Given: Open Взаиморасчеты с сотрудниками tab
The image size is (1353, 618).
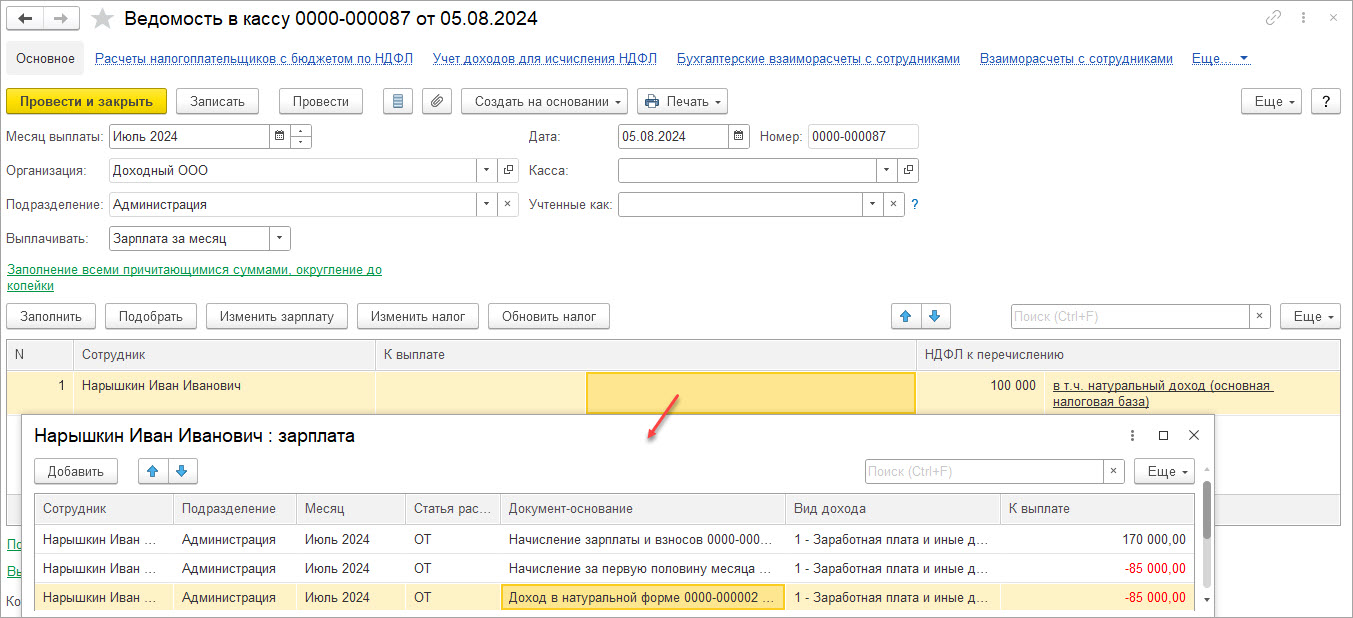Looking at the screenshot, I should (1076, 58).
